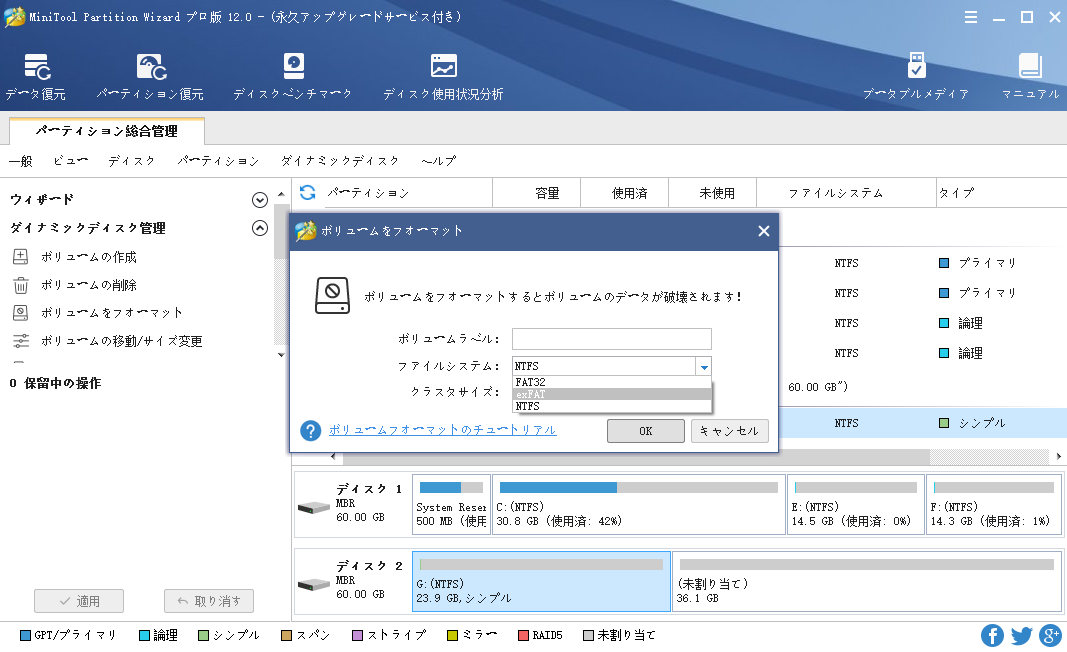
Task: Sort by the ファイルシステム column header
Action: pyautogui.click(x=847, y=193)
